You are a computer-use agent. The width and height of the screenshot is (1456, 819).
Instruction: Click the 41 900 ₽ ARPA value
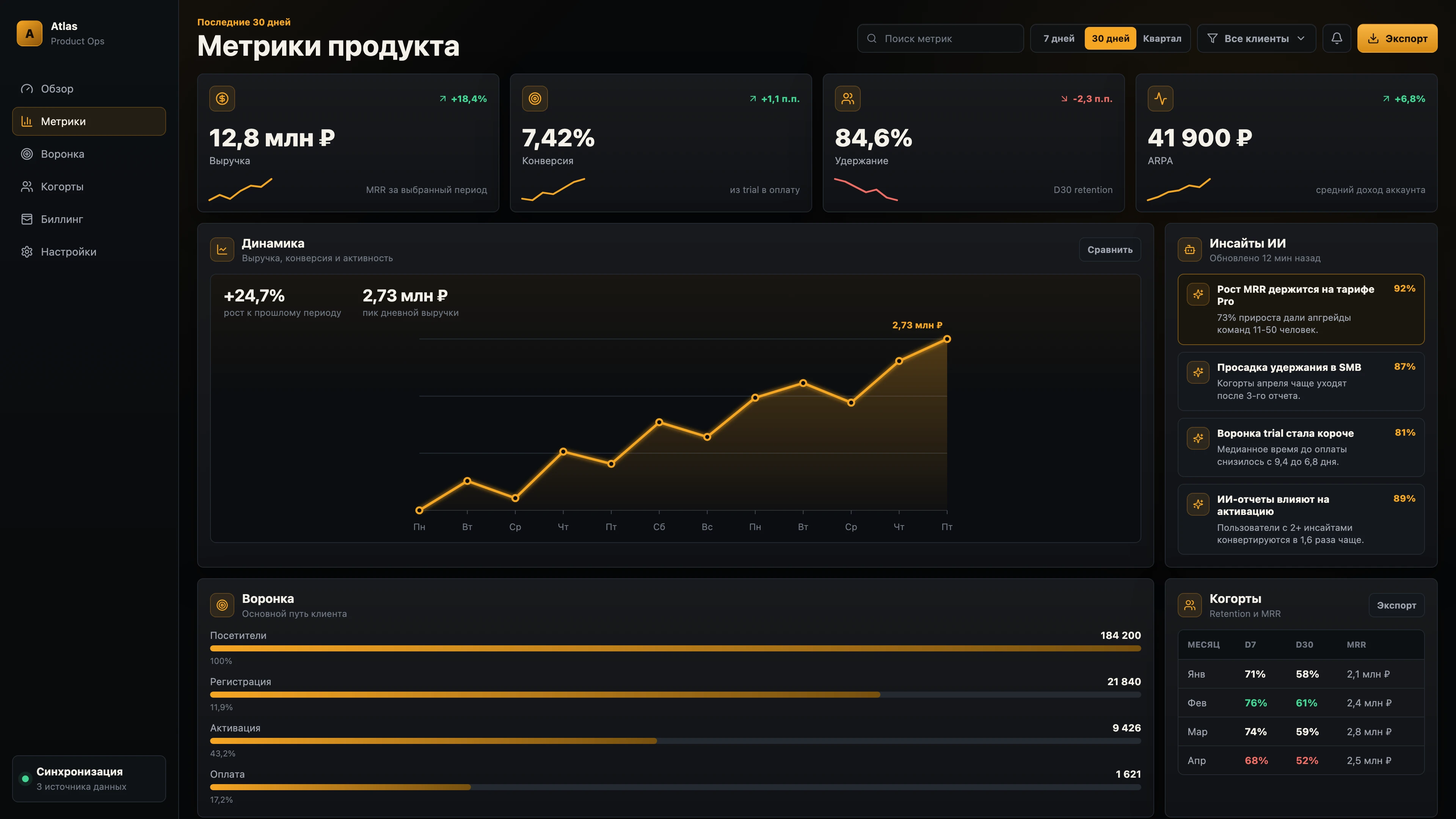click(x=1199, y=138)
